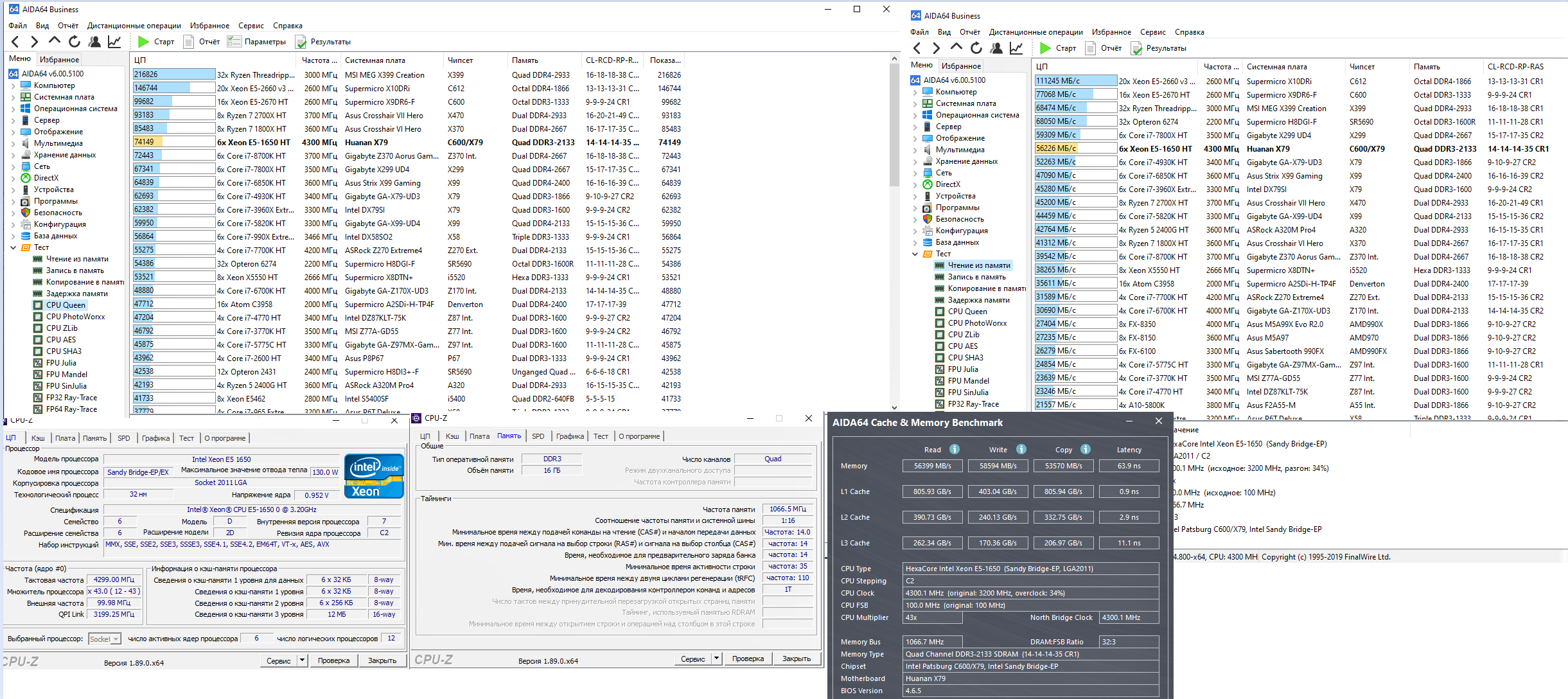Click the Параметры toolbar button
The height and width of the screenshot is (699, 1568).
[x=257, y=42]
